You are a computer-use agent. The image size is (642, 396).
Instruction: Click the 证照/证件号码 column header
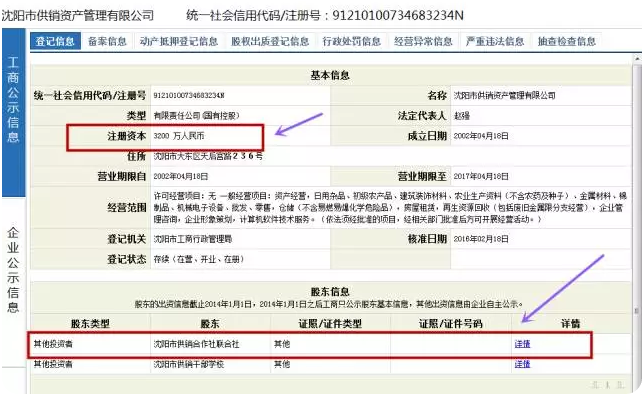pos(450,324)
